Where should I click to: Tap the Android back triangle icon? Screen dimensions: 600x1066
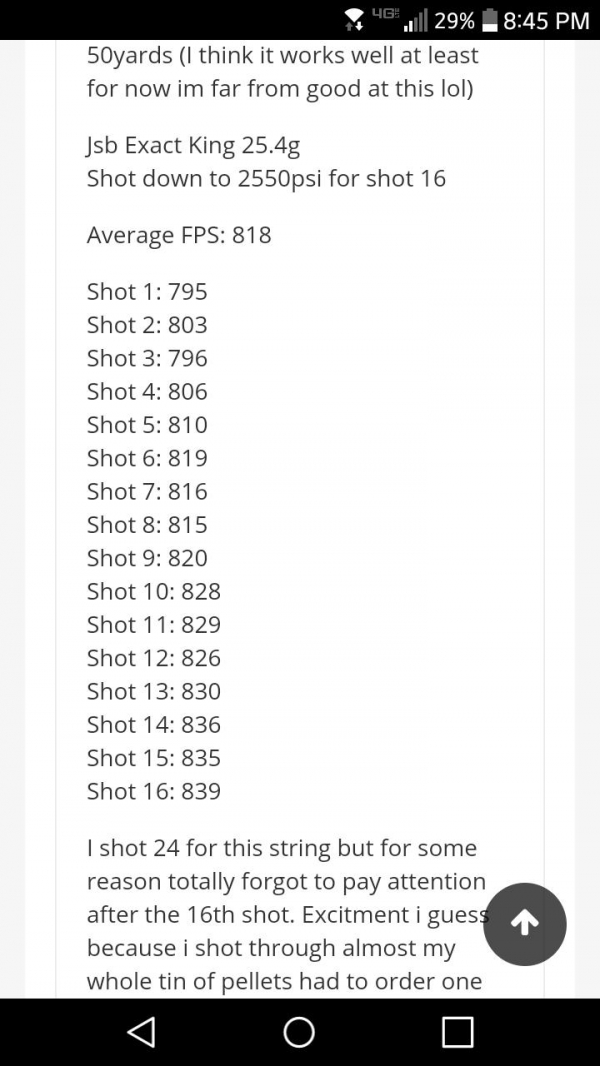(x=142, y=1032)
